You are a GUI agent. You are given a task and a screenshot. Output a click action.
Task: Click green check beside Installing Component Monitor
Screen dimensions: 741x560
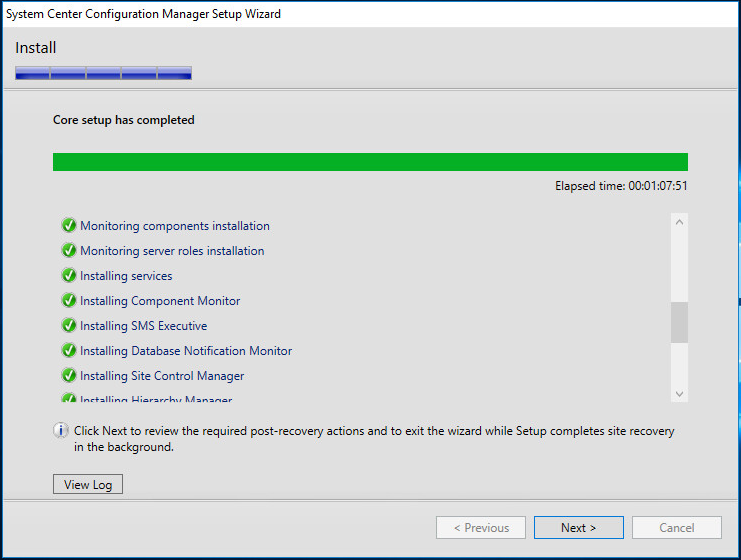pyautogui.click(x=69, y=301)
